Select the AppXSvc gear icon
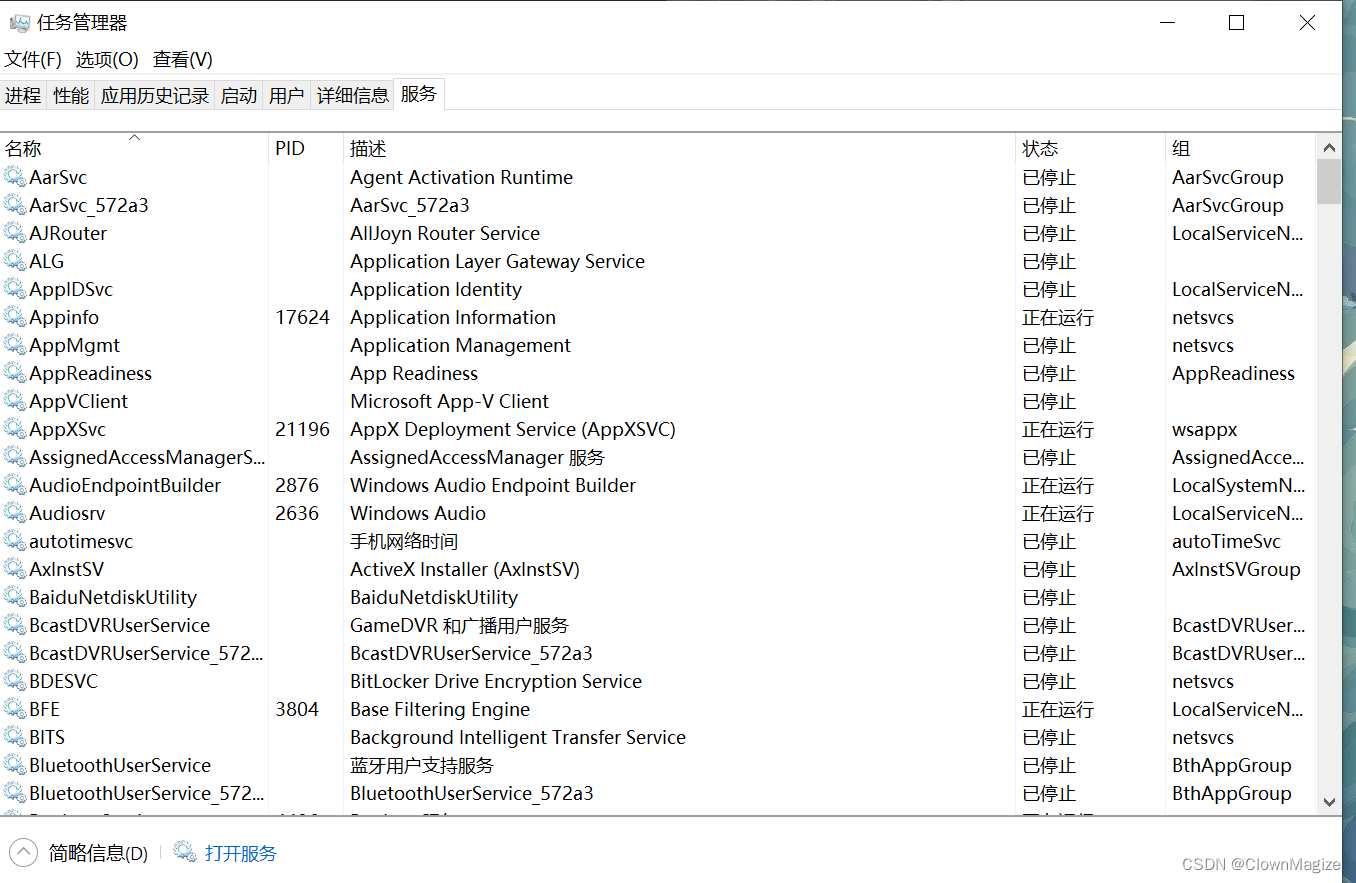Viewport: 1356px width, 883px height. (14, 429)
